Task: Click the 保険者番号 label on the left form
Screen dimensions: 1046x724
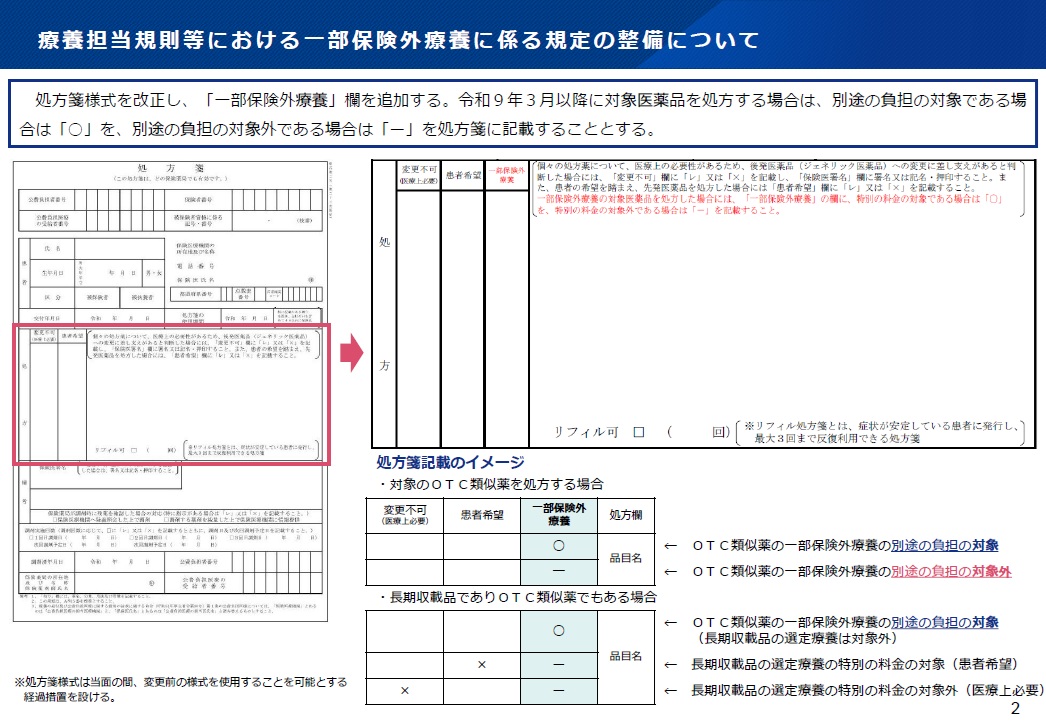Action: (198, 200)
